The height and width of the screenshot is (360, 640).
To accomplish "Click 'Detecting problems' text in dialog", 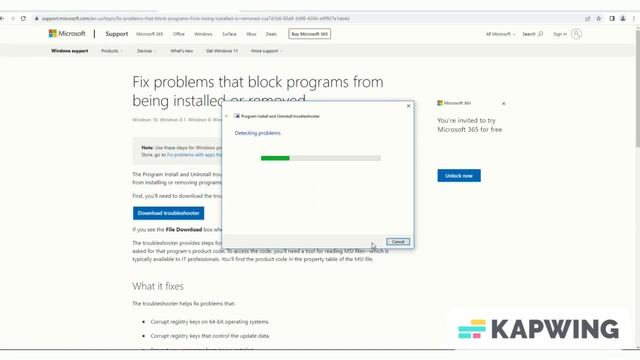I will 258,133.
